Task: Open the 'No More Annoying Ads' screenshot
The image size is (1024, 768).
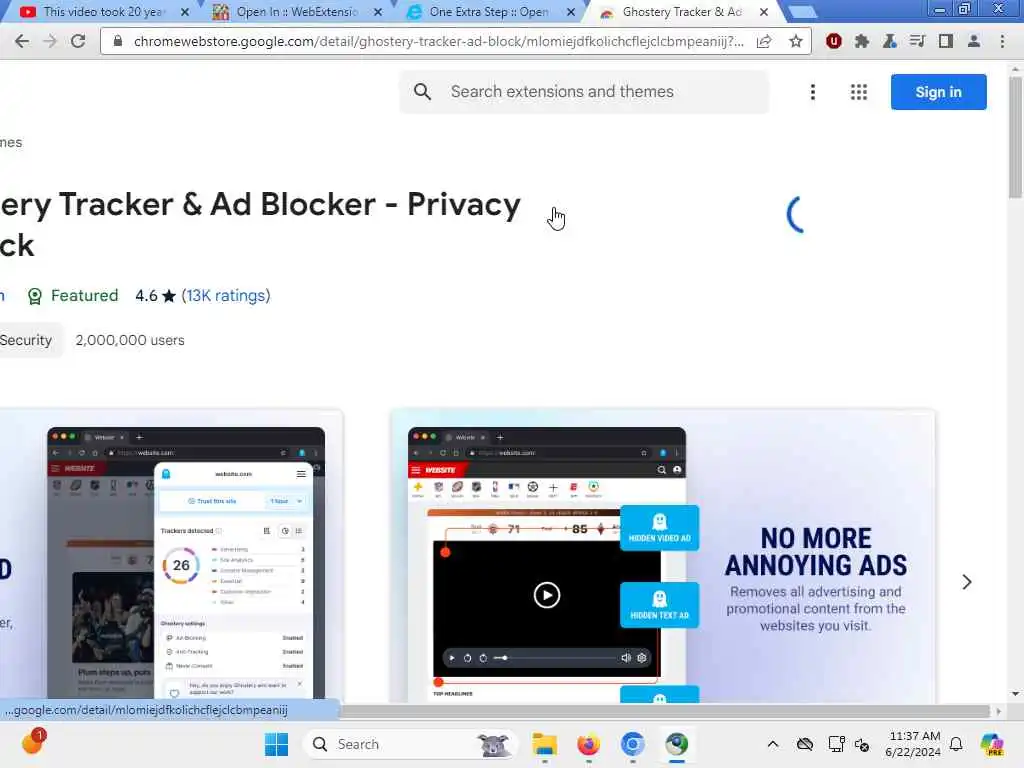Action: click(x=662, y=556)
